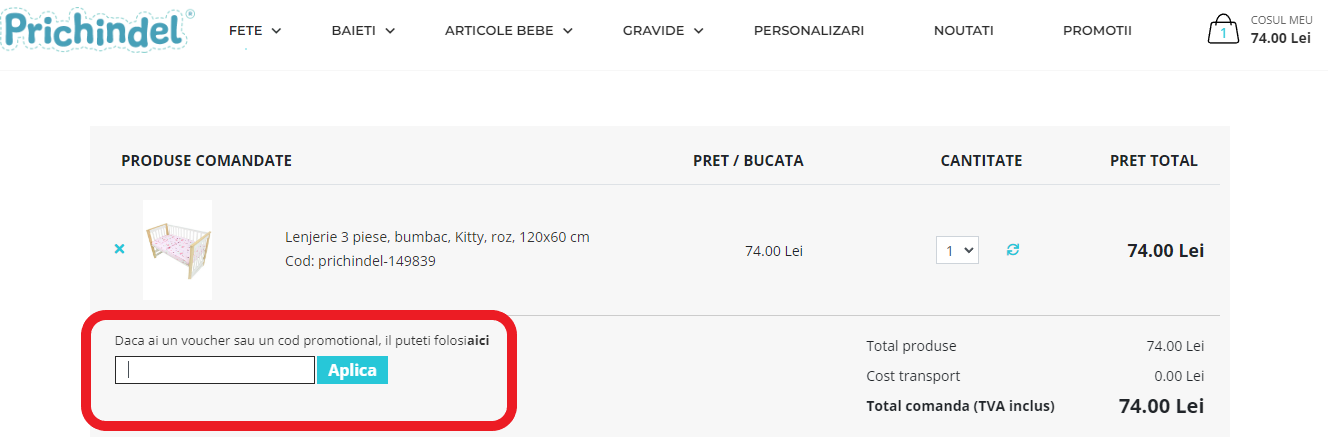Click the crib bedding product thumbnail

click(x=177, y=250)
